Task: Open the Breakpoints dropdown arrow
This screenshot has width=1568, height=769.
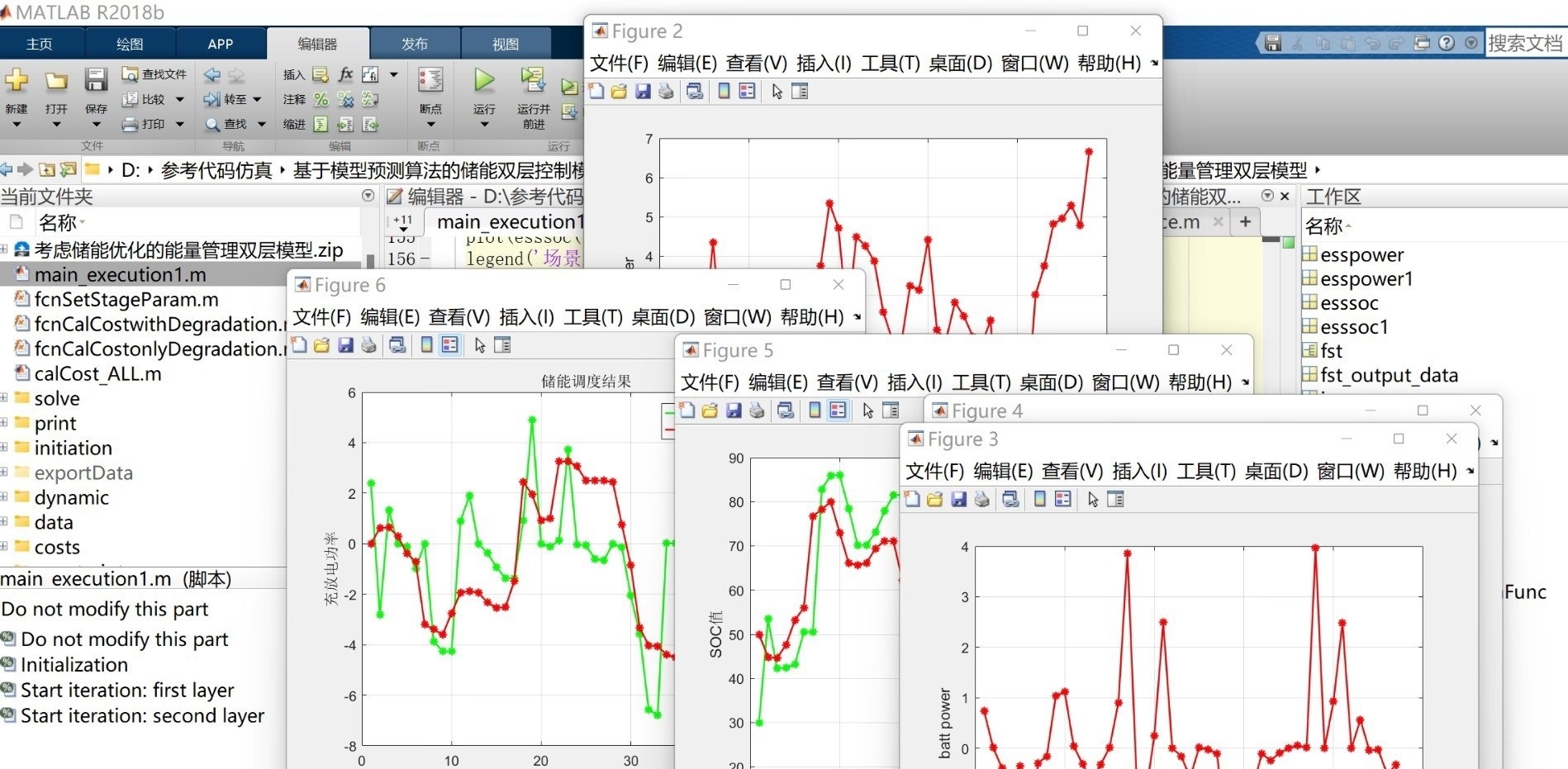Action: pos(430,125)
